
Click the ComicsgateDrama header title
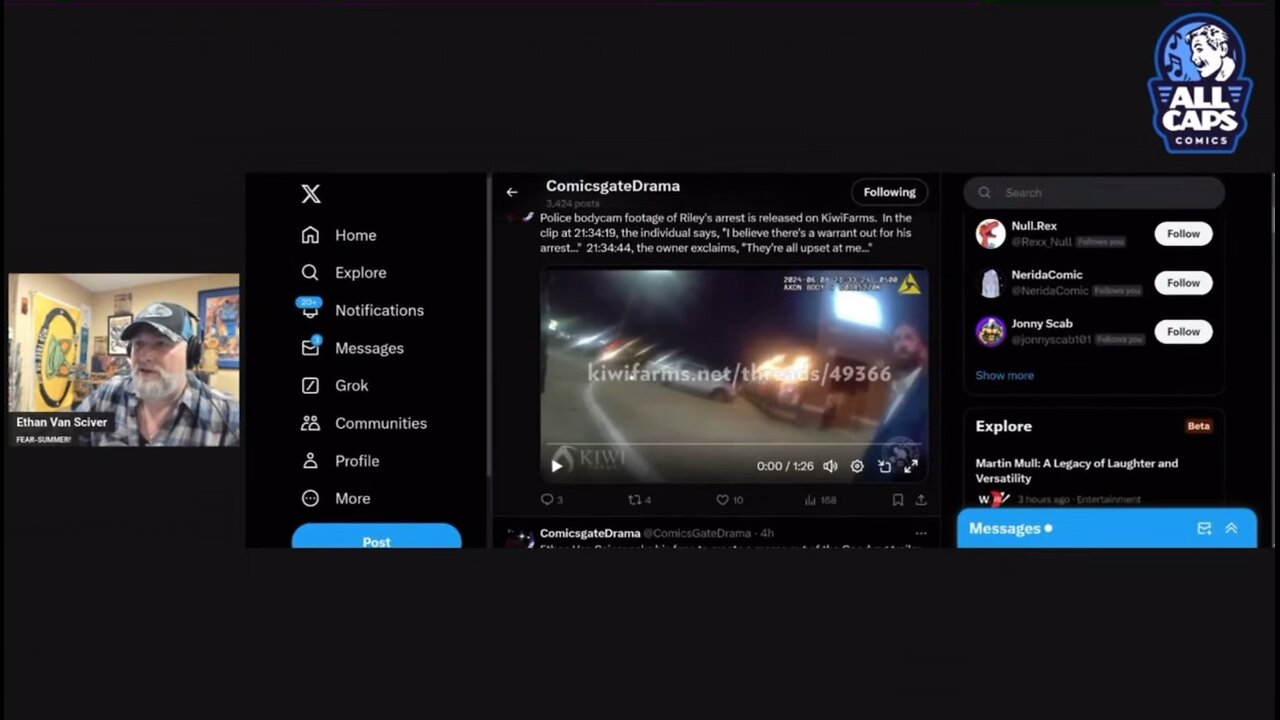(613, 186)
